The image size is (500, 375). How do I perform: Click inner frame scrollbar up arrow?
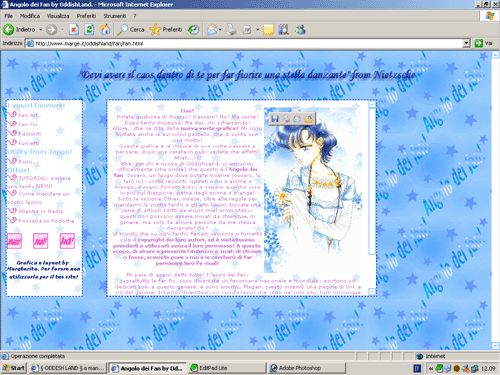point(372,104)
